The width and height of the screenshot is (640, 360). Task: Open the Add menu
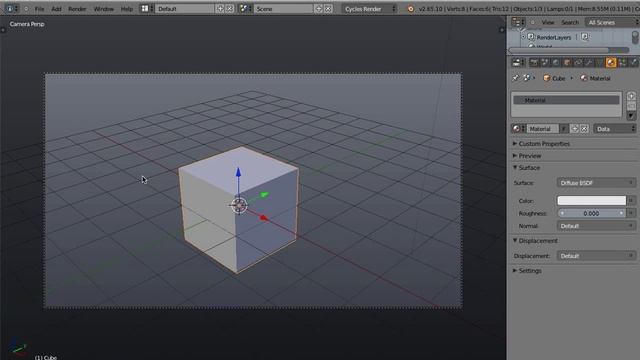click(x=56, y=9)
